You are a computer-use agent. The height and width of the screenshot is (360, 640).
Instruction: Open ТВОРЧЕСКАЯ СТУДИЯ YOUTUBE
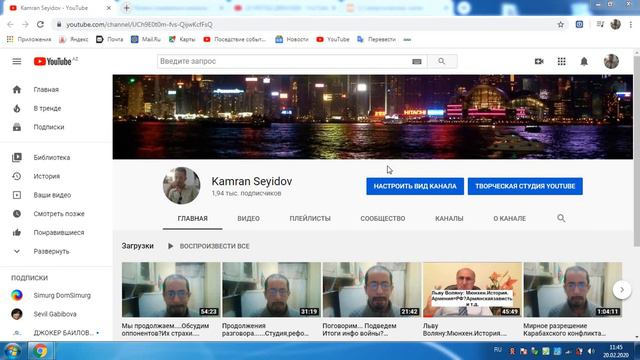click(525, 186)
